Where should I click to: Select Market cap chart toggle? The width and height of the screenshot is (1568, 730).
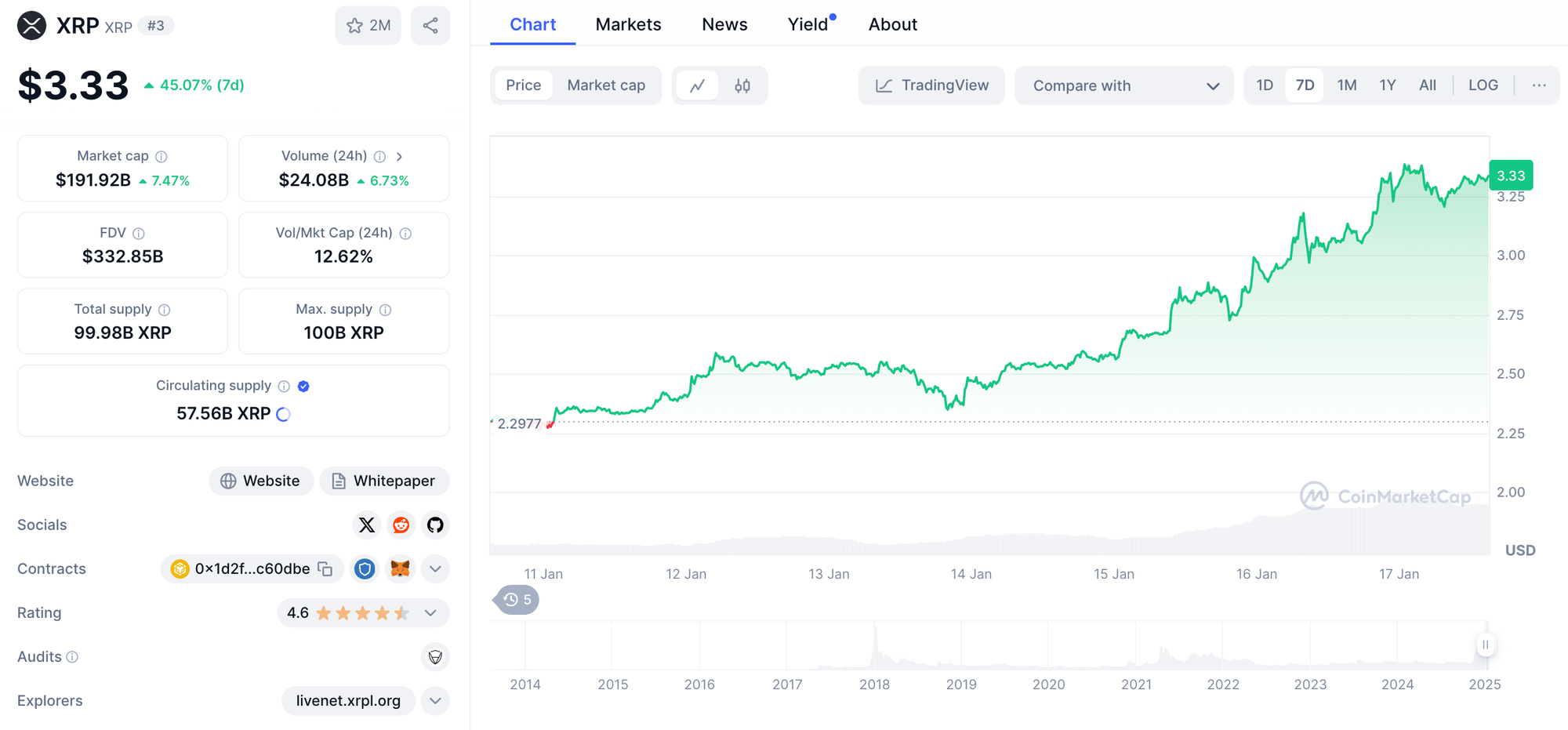point(606,85)
